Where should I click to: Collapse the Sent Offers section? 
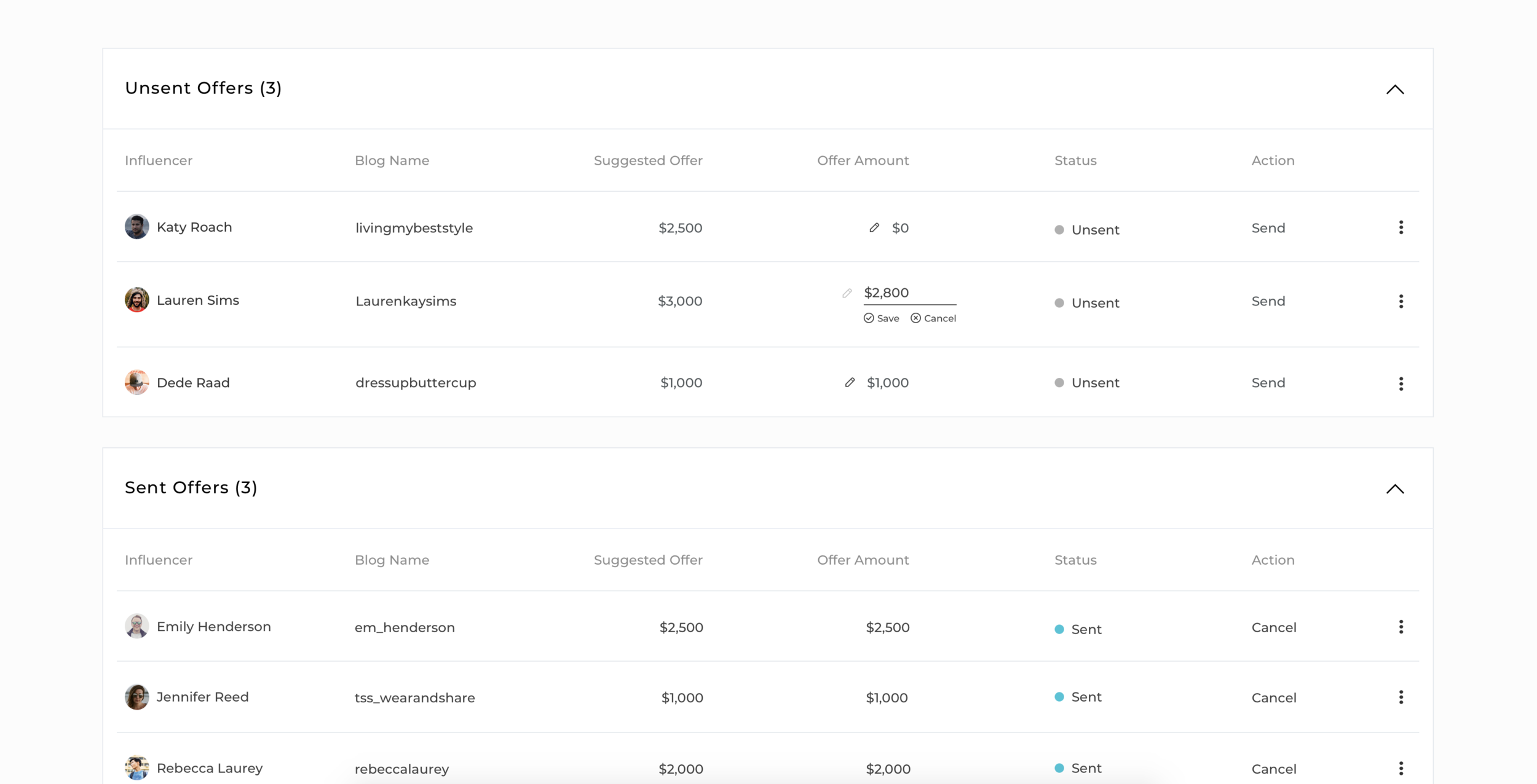pyautogui.click(x=1395, y=490)
